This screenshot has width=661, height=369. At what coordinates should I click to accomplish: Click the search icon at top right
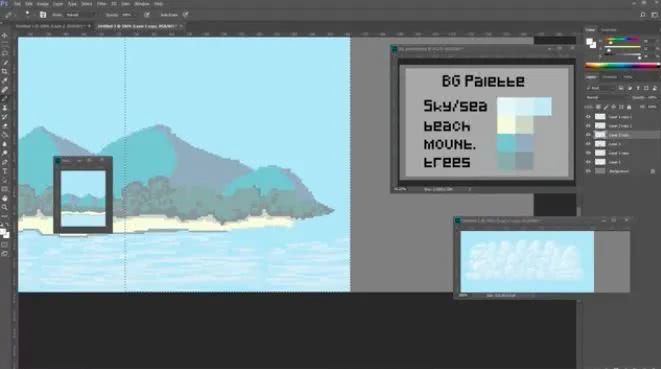[642, 15]
